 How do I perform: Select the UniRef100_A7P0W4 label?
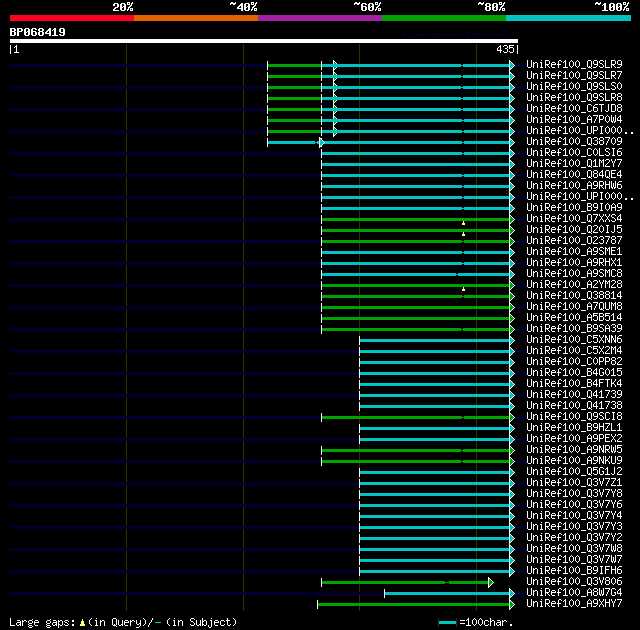click(x=574, y=120)
